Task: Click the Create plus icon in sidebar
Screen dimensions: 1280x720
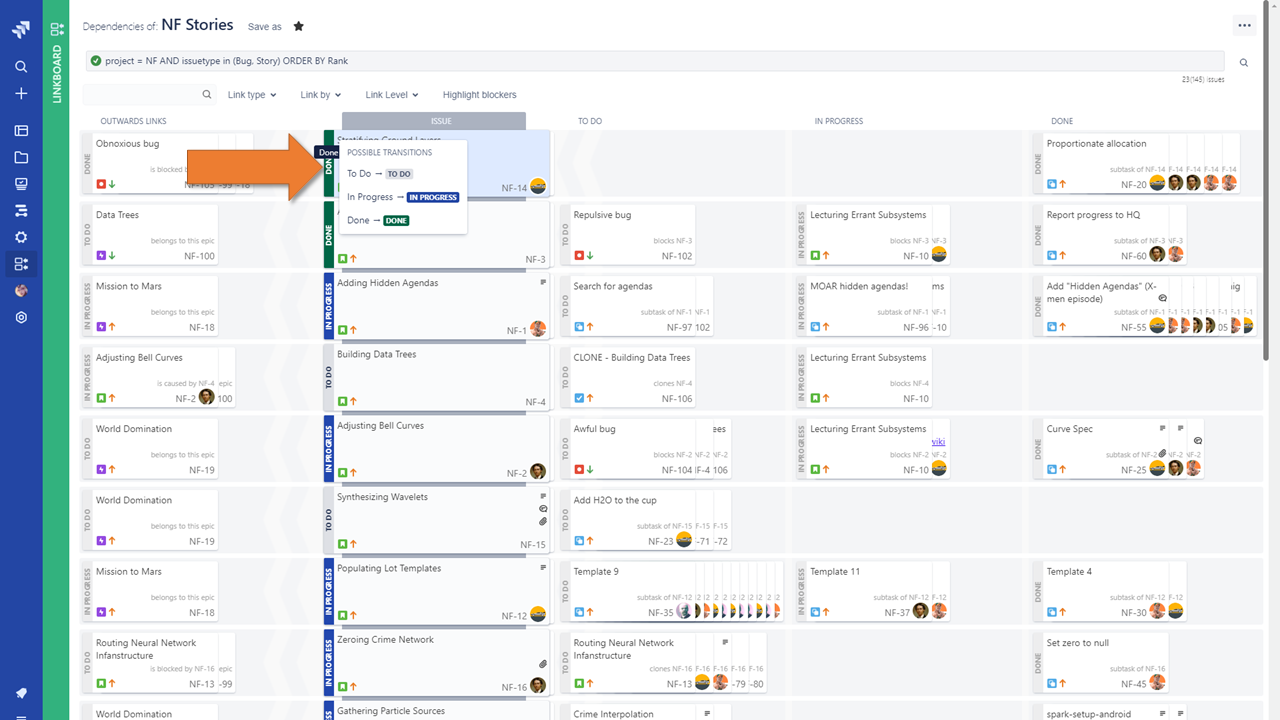Action: point(21,93)
